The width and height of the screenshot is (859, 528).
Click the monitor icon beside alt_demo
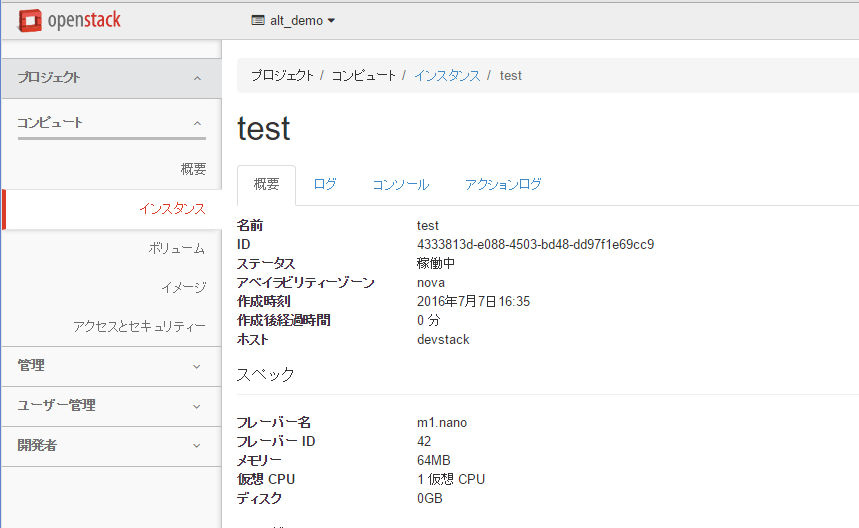click(x=258, y=21)
